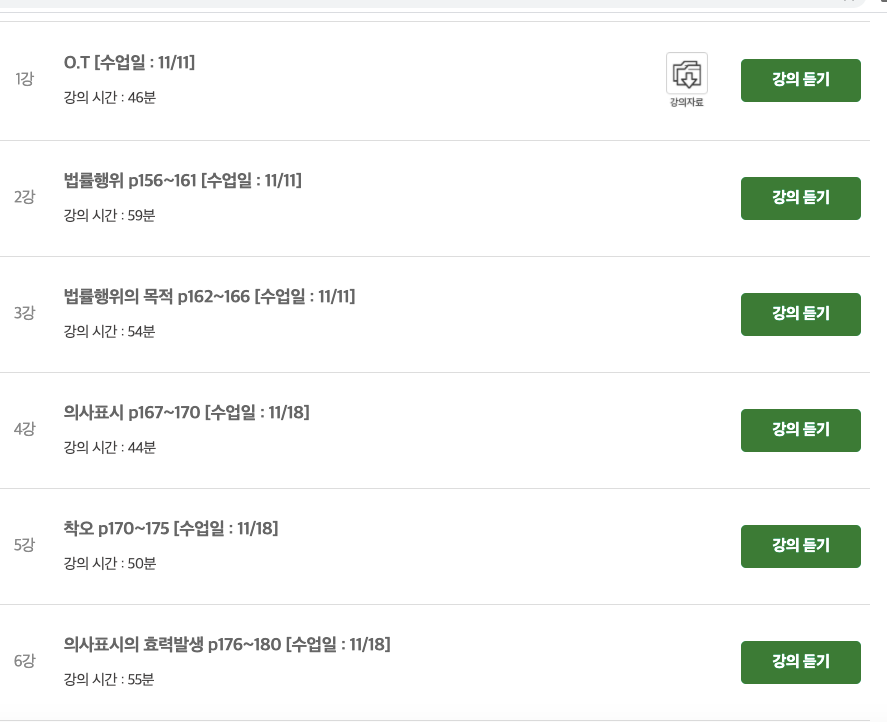This screenshot has width=887, height=722.
Task: Listen to lecture 2 법률행위 via 강의 듣기
Action: click(800, 198)
